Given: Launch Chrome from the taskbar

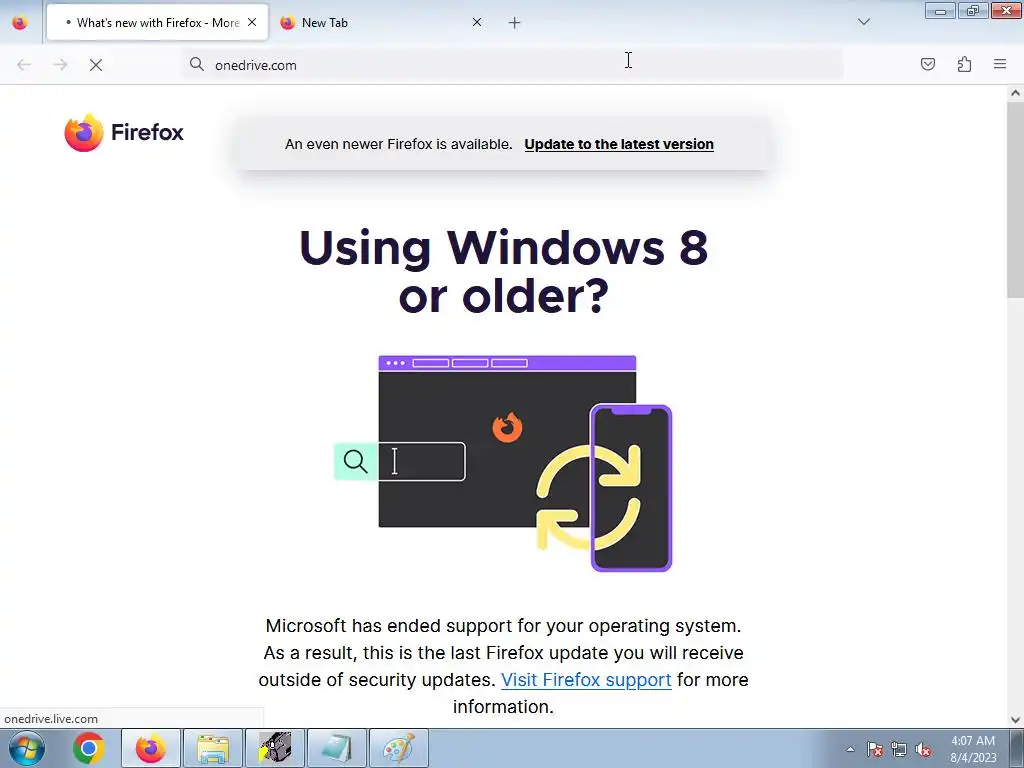Looking at the screenshot, I should click(89, 748).
